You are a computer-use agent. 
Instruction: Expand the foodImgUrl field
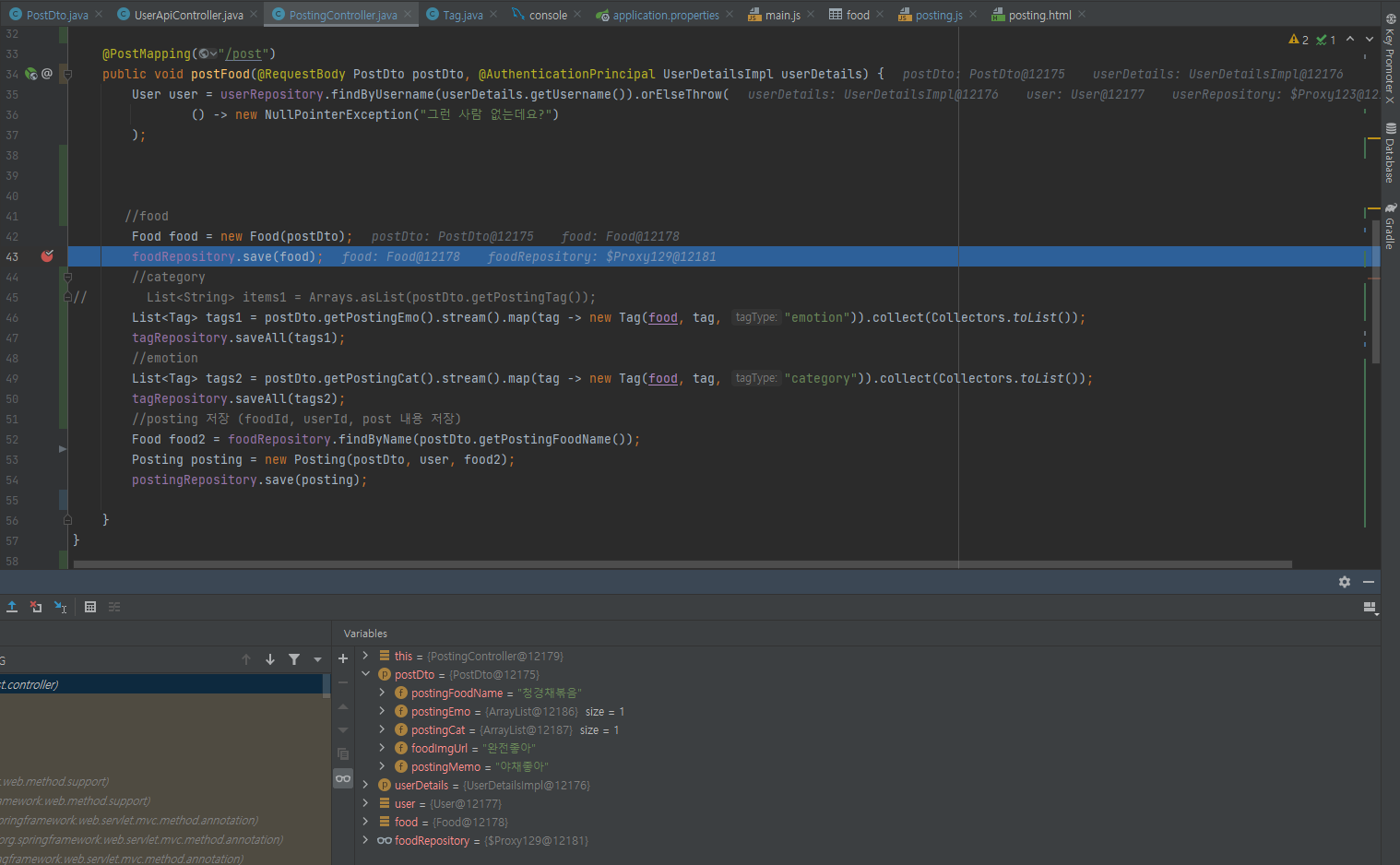(x=382, y=748)
